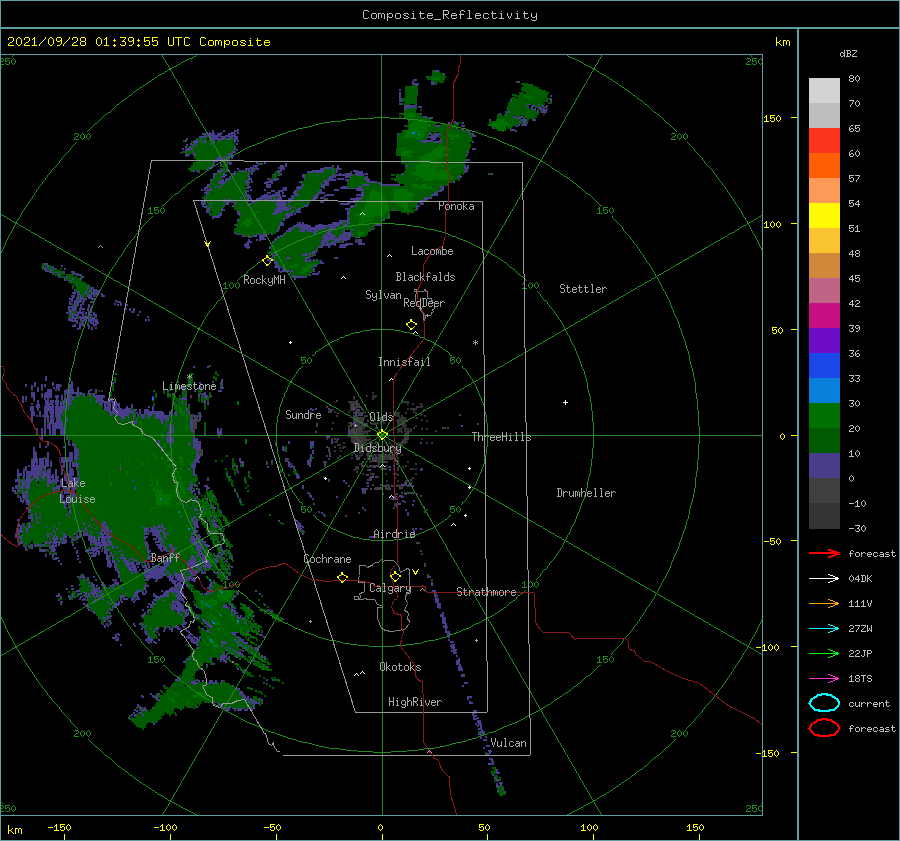Click the magenta 18TS arrow in legend
Image resolution: width=900 pixels, height=841 pixels.
click(824, 679)
